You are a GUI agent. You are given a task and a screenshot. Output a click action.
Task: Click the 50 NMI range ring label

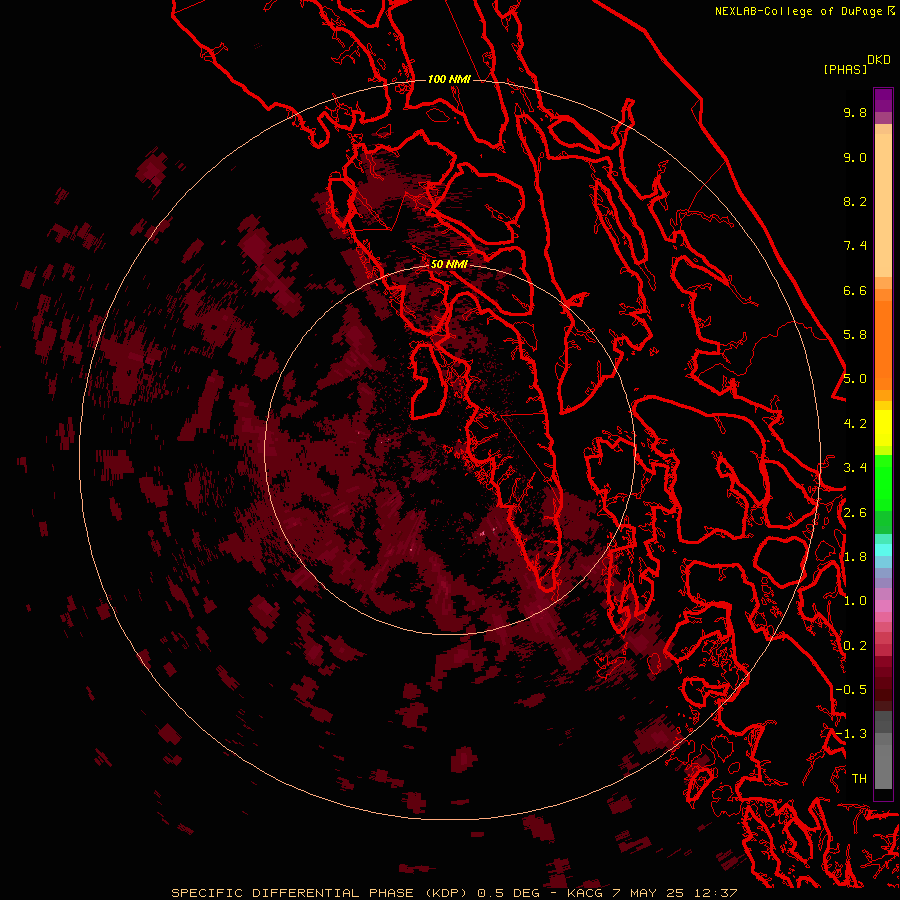tap(449, 264)
